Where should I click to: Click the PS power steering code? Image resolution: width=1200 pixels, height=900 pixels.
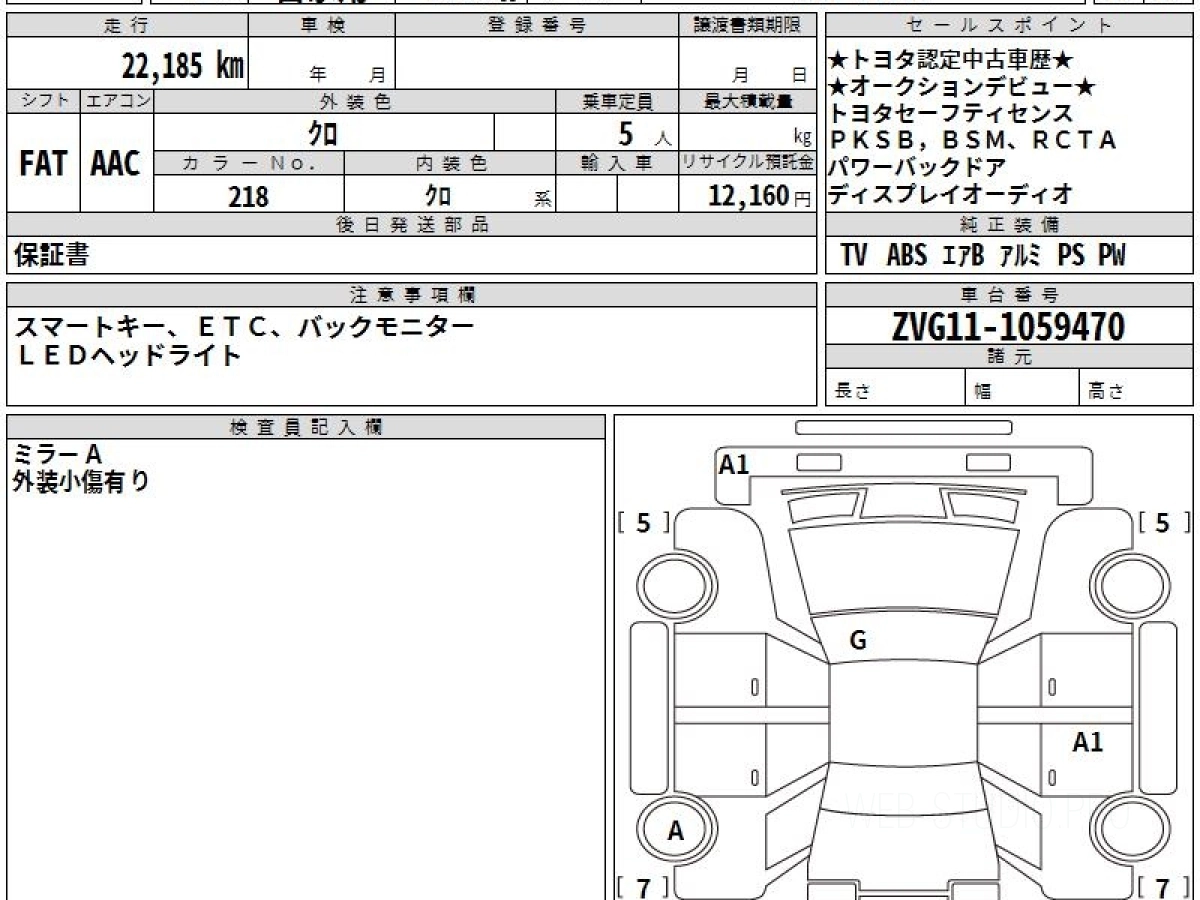(x=1071, y=256)
